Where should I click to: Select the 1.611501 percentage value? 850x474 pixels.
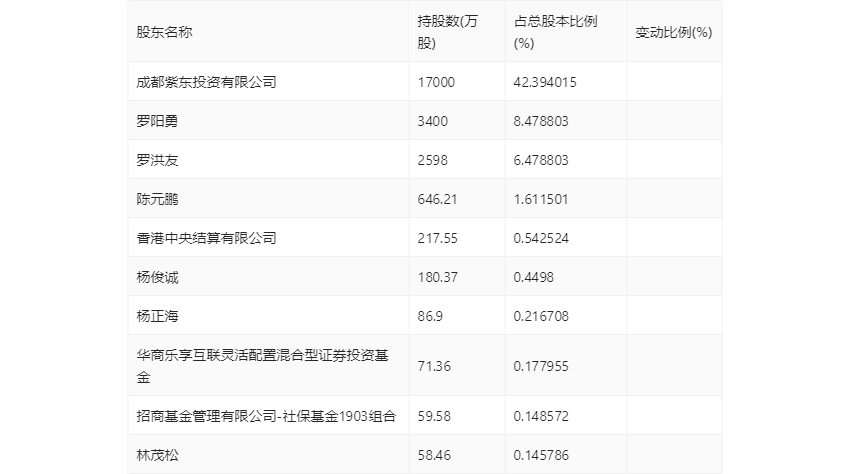(x=541, y=199)
